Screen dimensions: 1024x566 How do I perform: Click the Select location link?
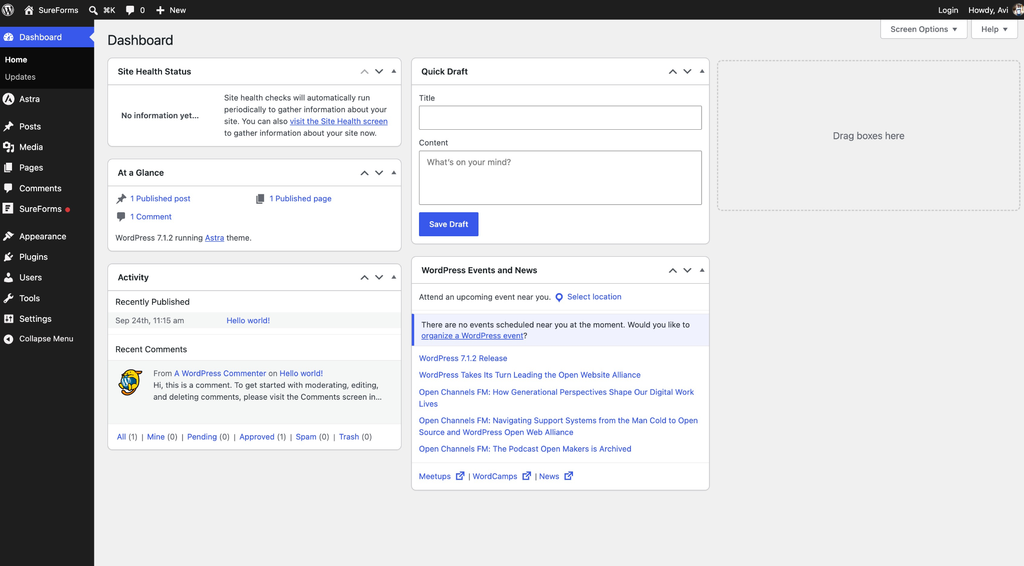594,297
